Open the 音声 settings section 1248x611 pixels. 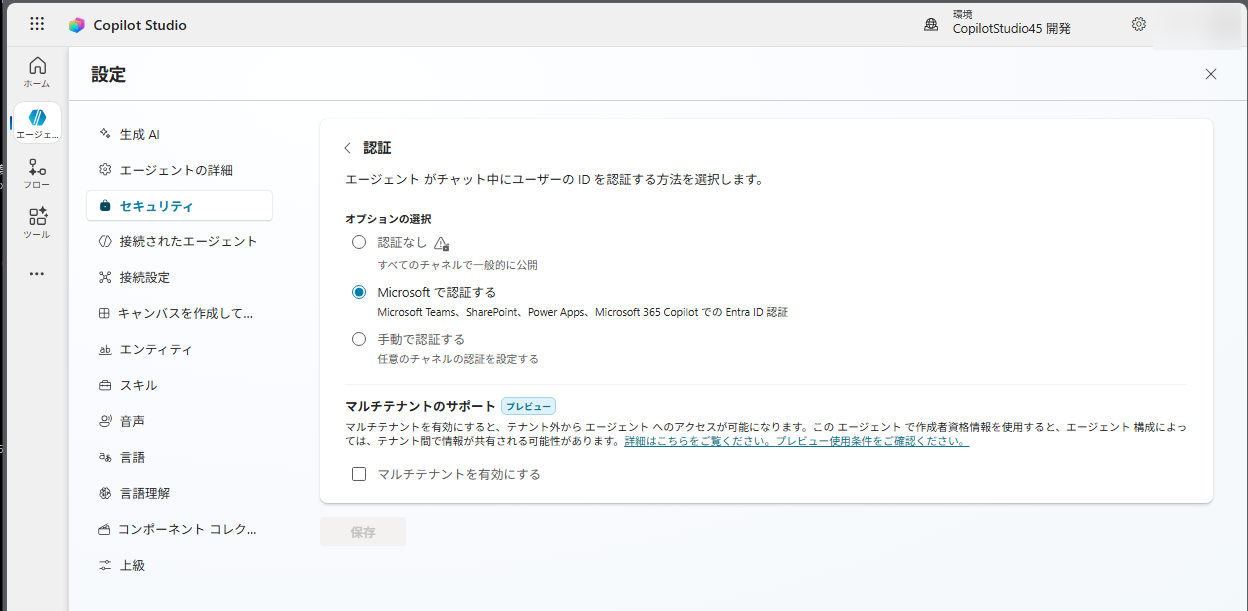pos(180,421)
